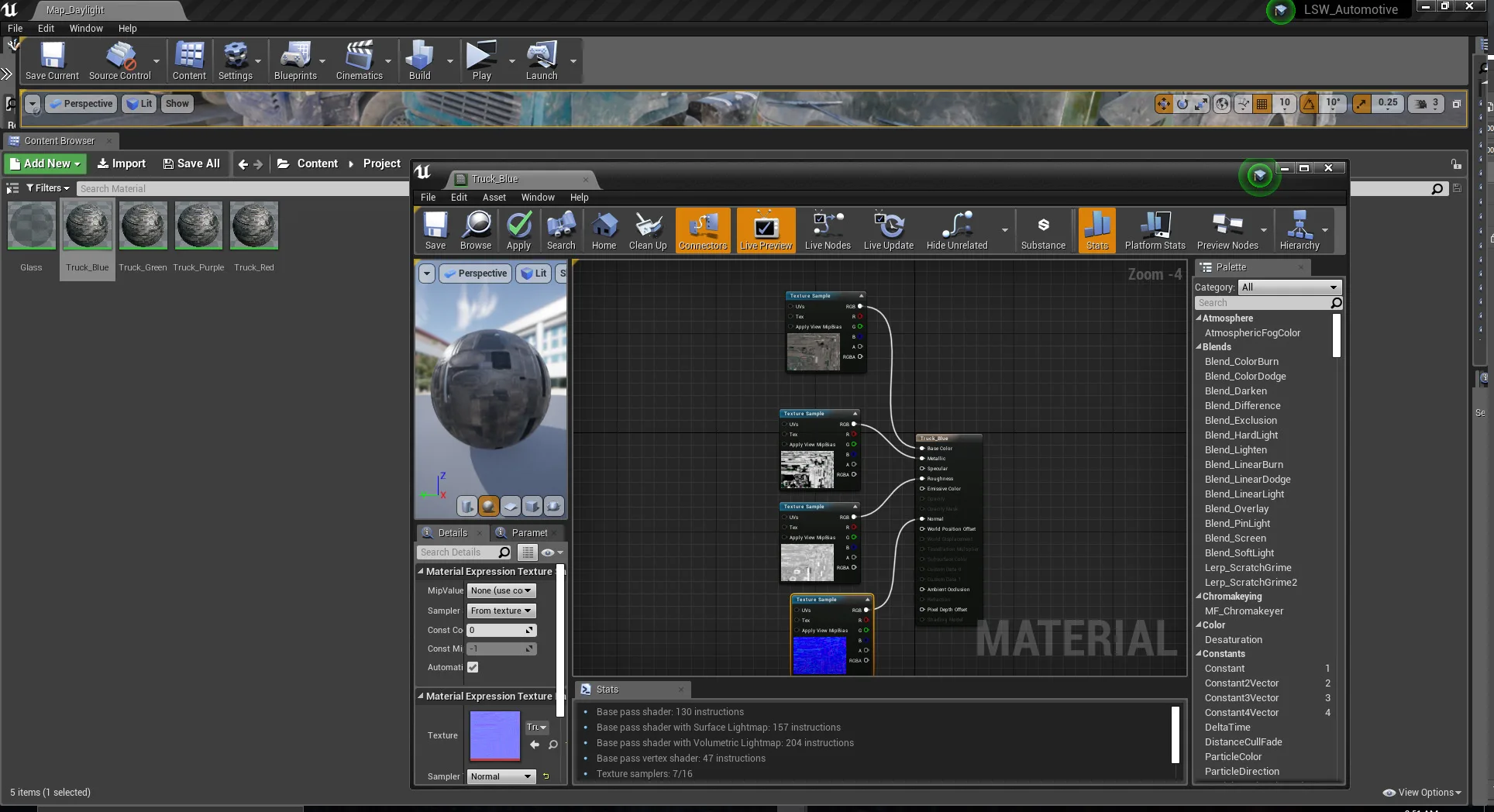Click the Add New button
1494x812 pixels.
(46, 163)
